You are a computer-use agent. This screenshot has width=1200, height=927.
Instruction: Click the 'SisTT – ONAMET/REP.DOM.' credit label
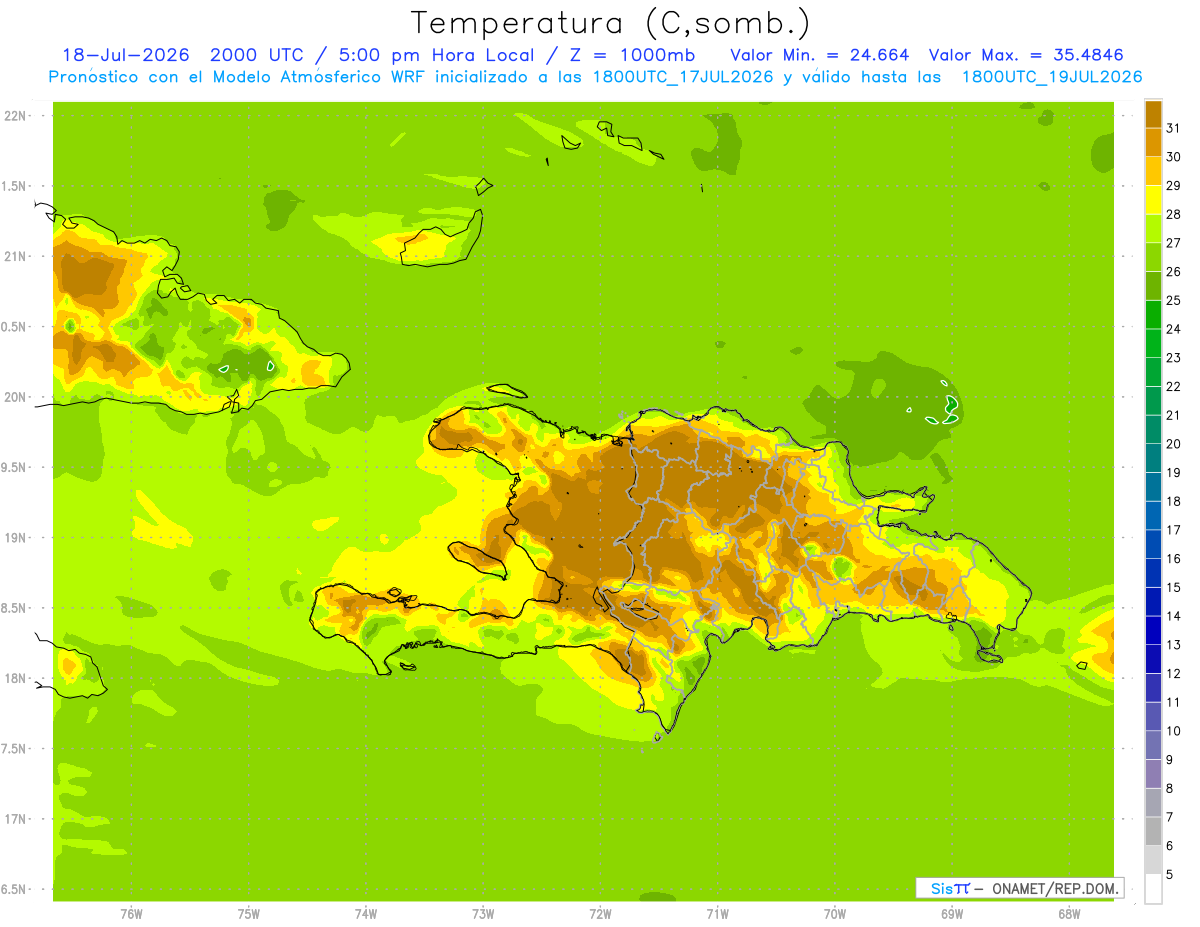[1019, 888]
